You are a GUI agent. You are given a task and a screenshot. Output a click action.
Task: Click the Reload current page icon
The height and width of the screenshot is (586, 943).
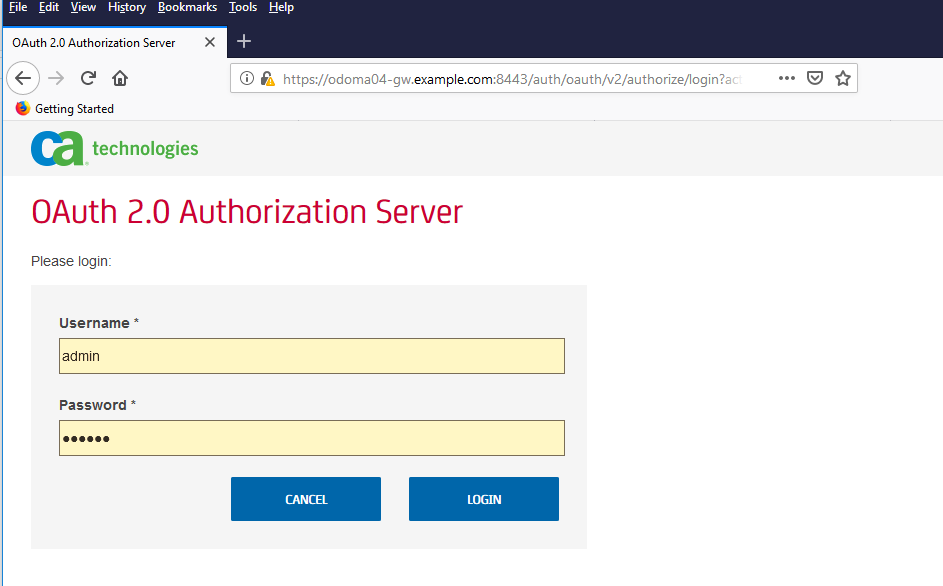(87, 77)
